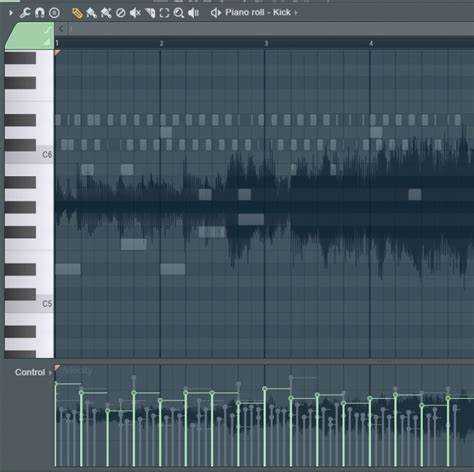Click the green note-color tab above the keyboard
This screenshot has height=472, width=474.
click(x=29, y=36)
